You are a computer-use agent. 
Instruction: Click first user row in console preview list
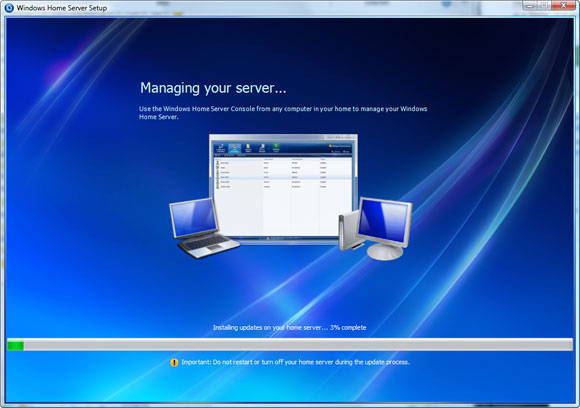pos(283,163)
